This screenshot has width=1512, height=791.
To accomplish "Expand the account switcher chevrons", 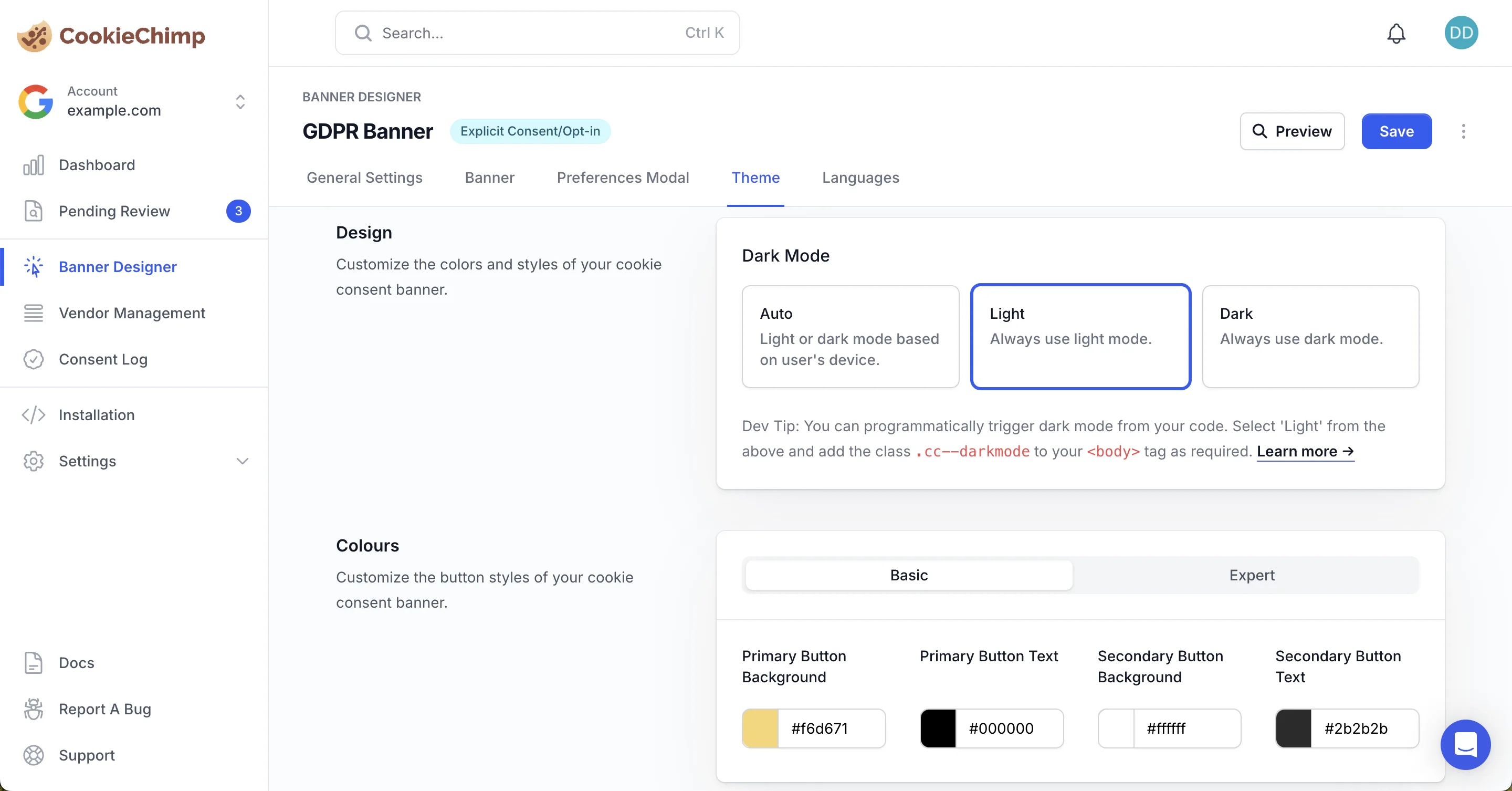I will pos(240,101).
